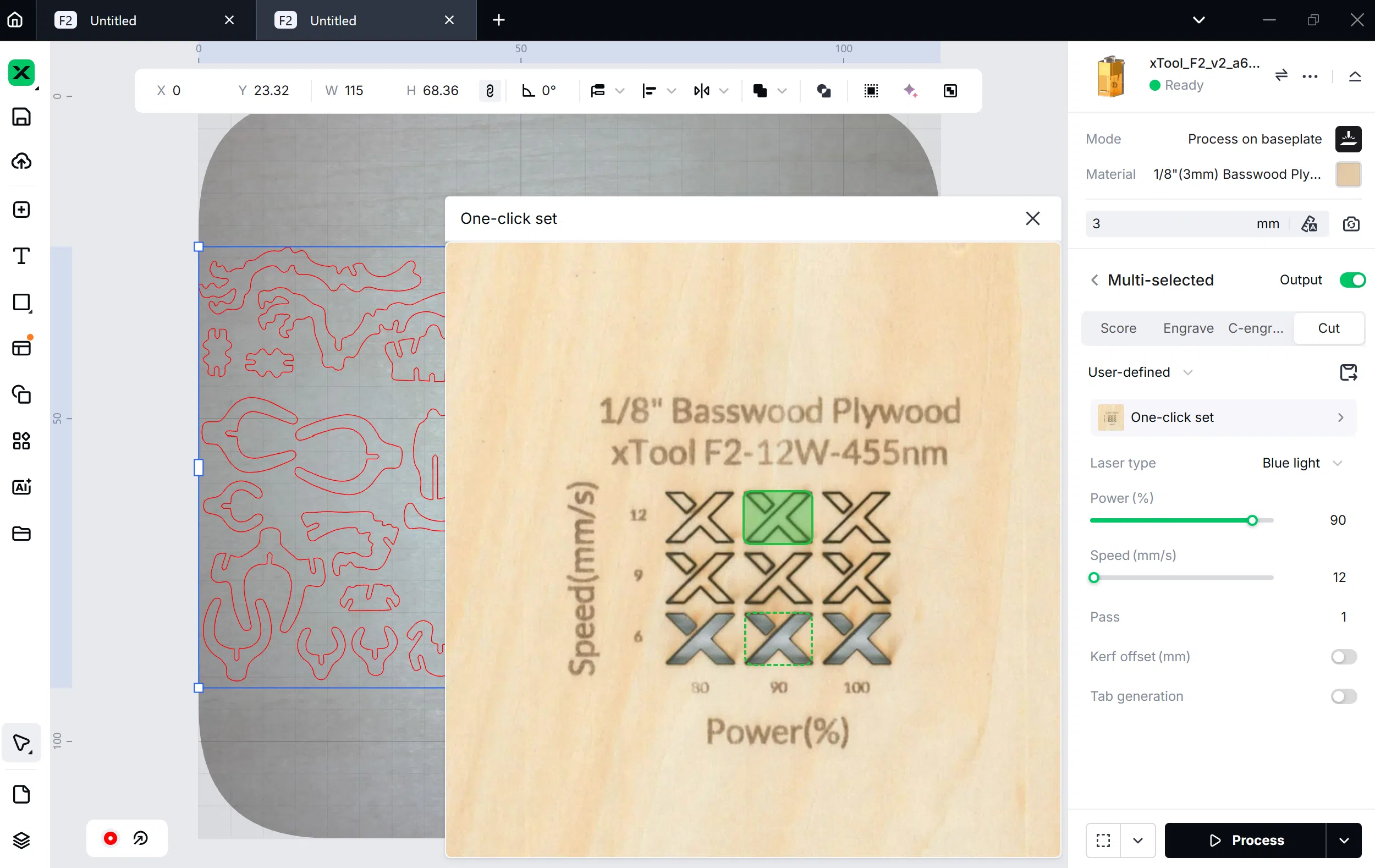Select the Text tool in left sidebar
1375x868 pixels.
coord(21,256)
